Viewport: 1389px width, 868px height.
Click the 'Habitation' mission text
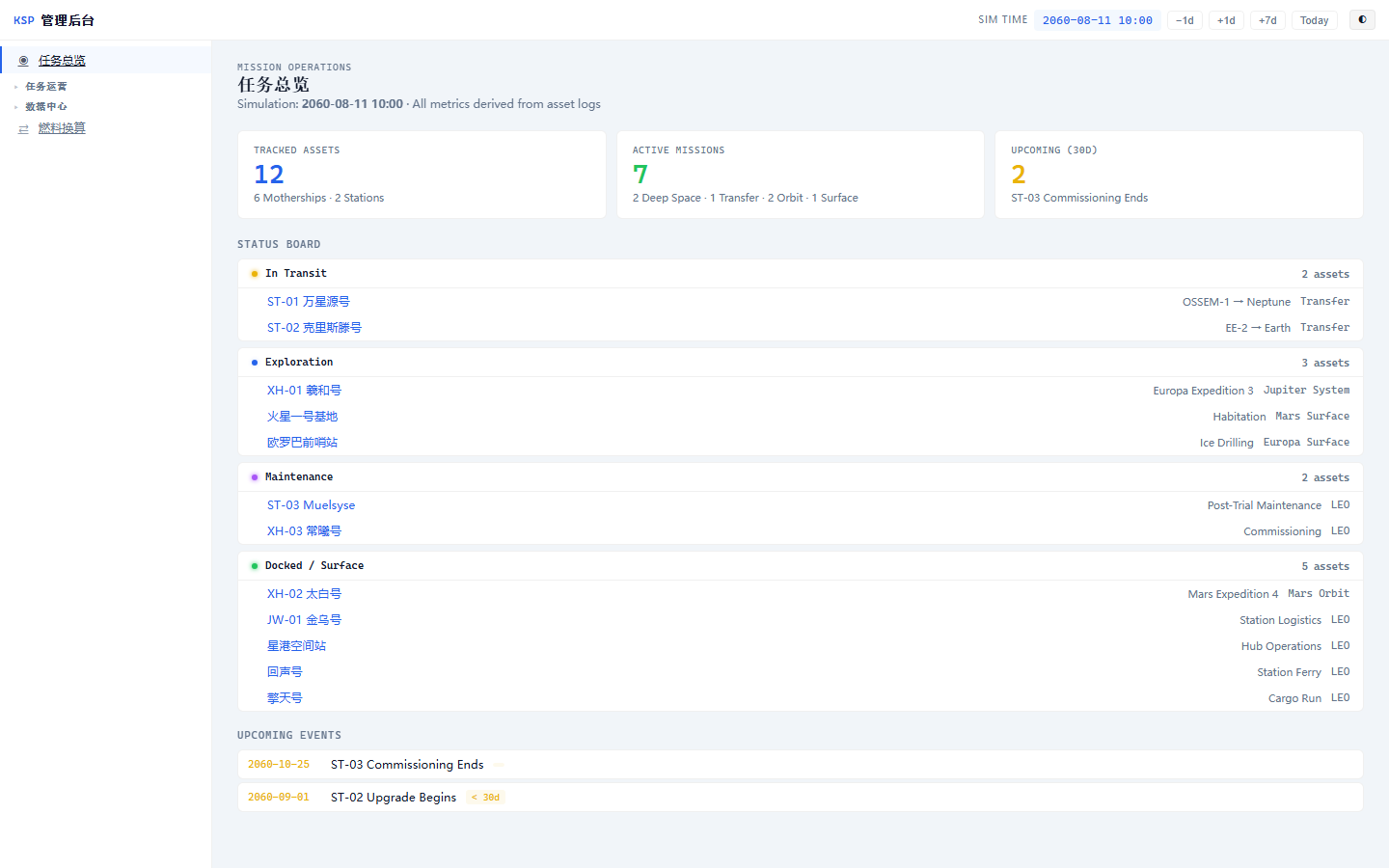[1239, 417]
